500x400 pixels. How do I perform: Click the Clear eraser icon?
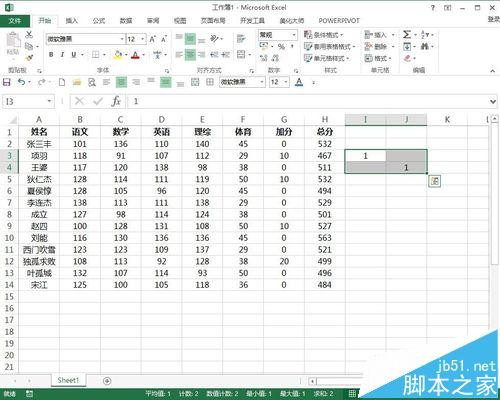[x=407, y=58]
